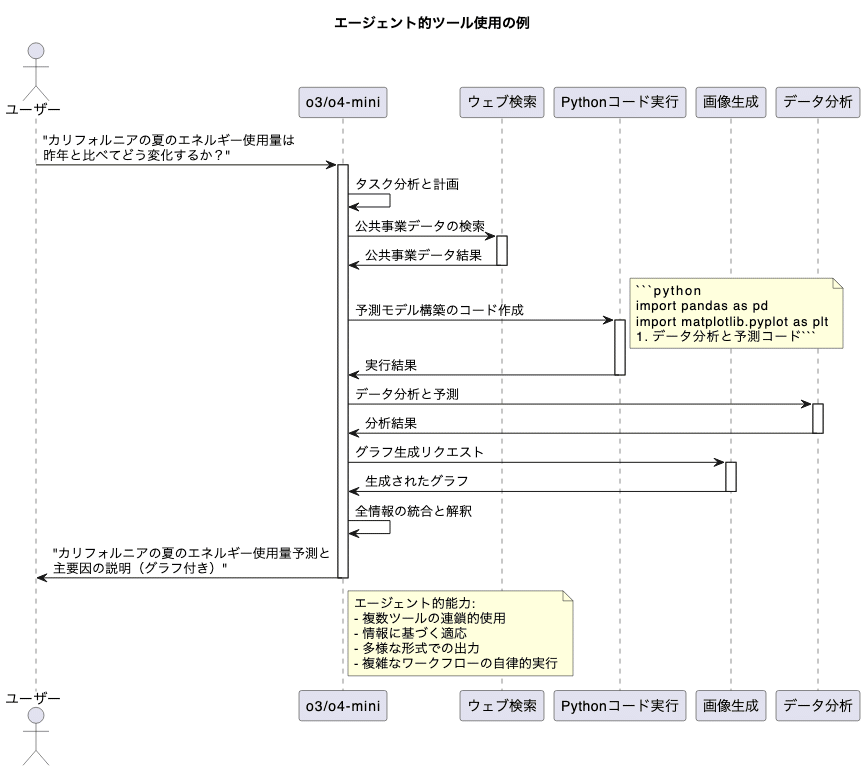Click the code line import pandas as pd

click(x=701, y=306)
